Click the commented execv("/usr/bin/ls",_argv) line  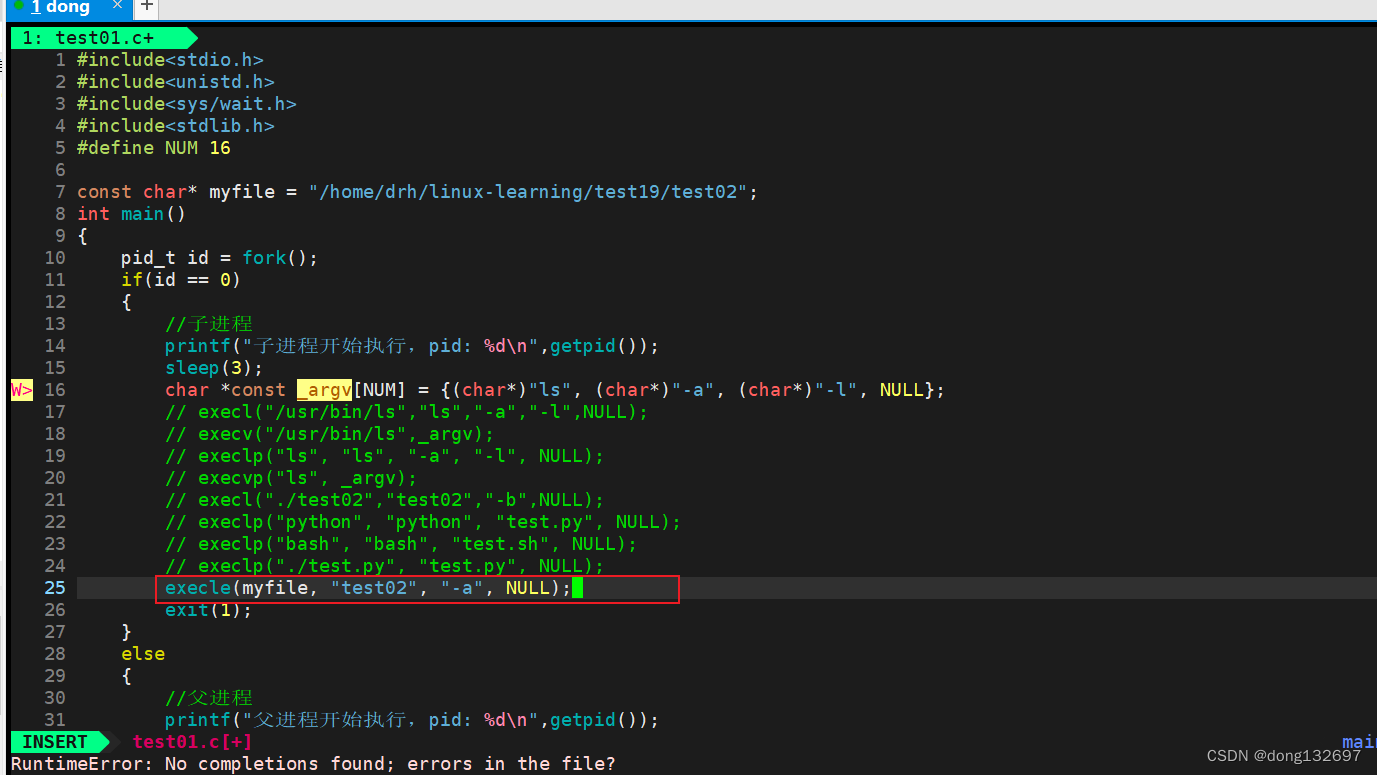click(330, 434)
